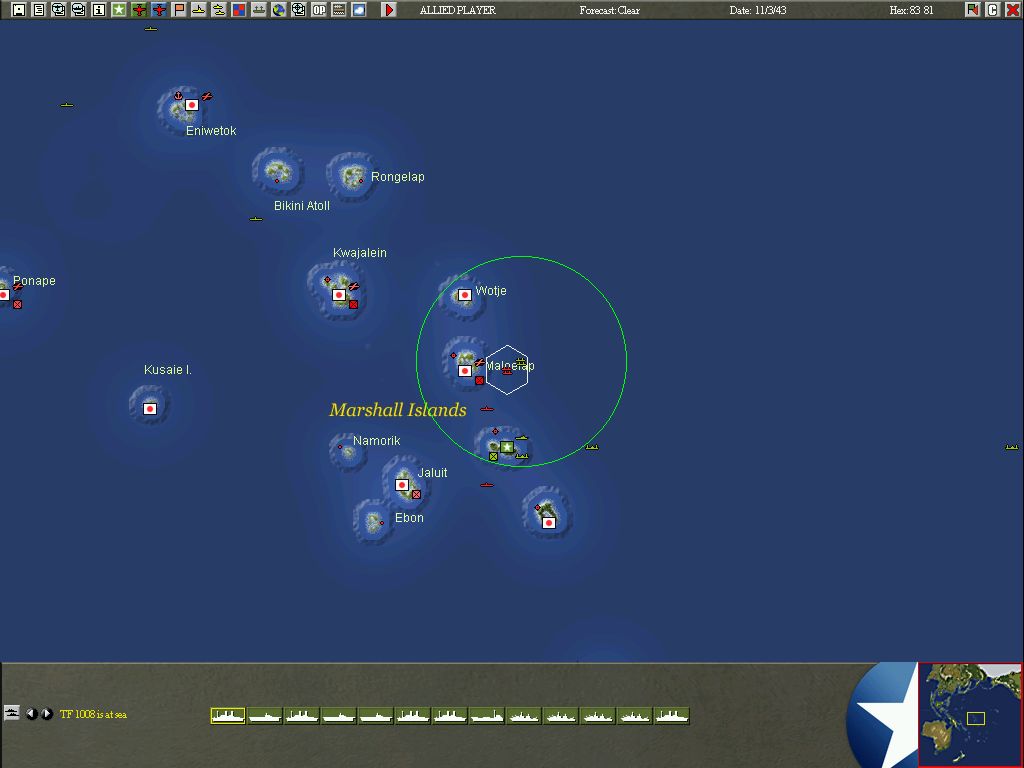
Task: Select the Japanese base flag at Kusaie I.
Action: pos(150,409)
